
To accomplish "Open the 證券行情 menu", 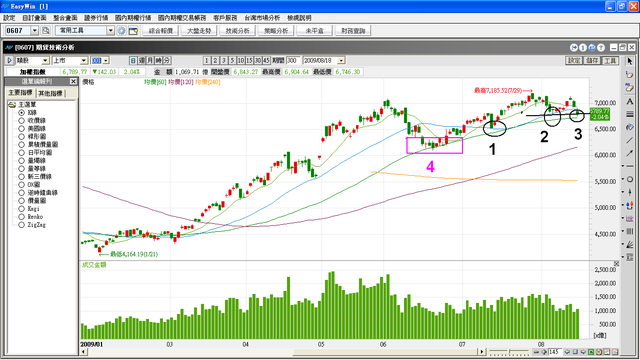I will pos(96,18).
